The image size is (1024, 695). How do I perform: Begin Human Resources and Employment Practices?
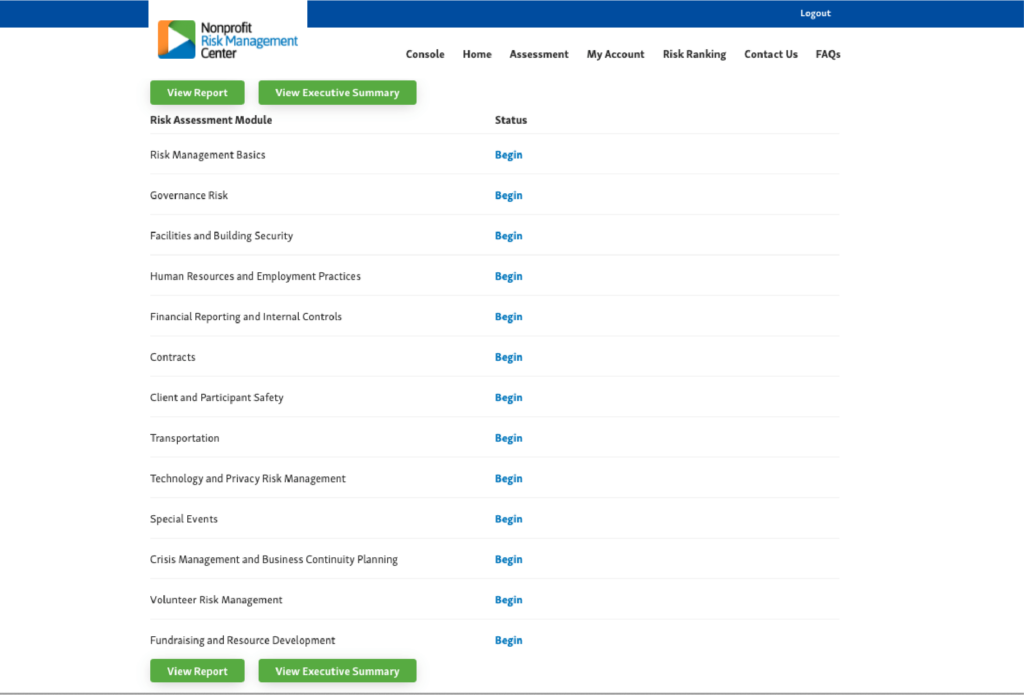(x=508, y=276)
